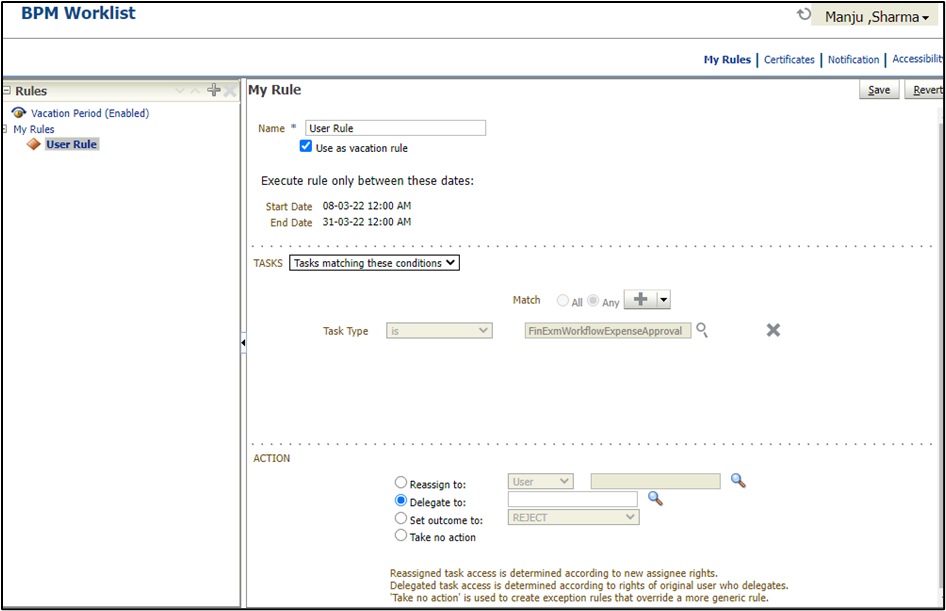Choose Delegate to radio option
Screen dimensions: 946x611
click(x=401, y=501)
